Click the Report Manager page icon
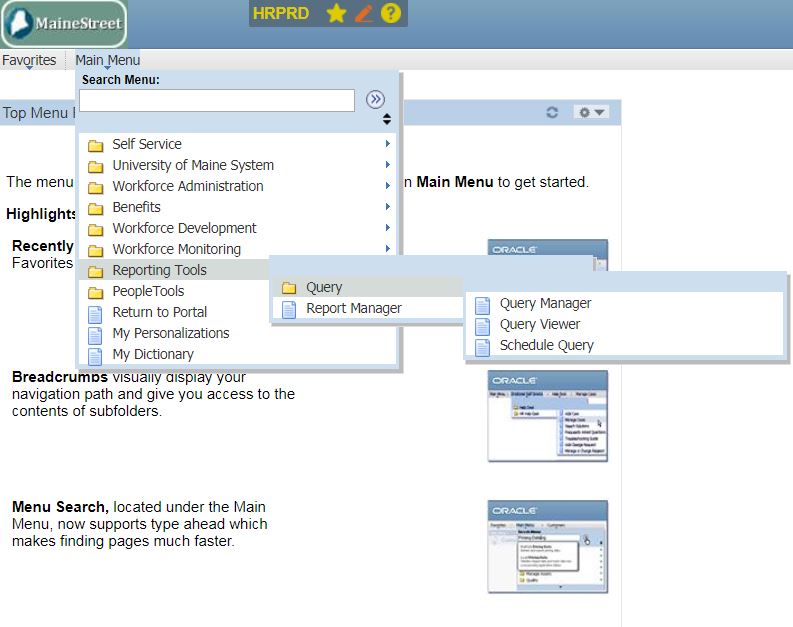This screenshot has height=627, width=793. point(289,309)
